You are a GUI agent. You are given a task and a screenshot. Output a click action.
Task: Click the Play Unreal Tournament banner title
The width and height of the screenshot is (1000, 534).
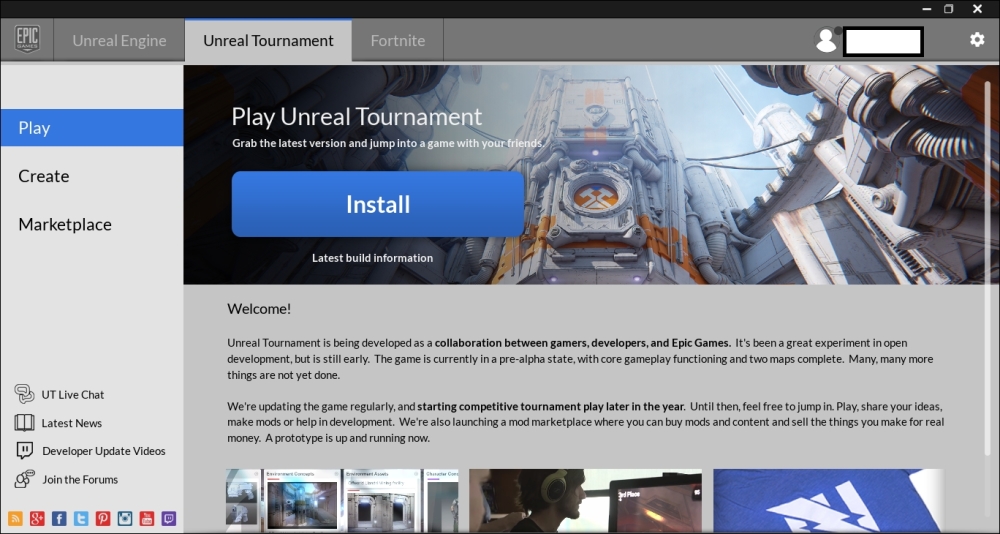(x=357, y=117)
